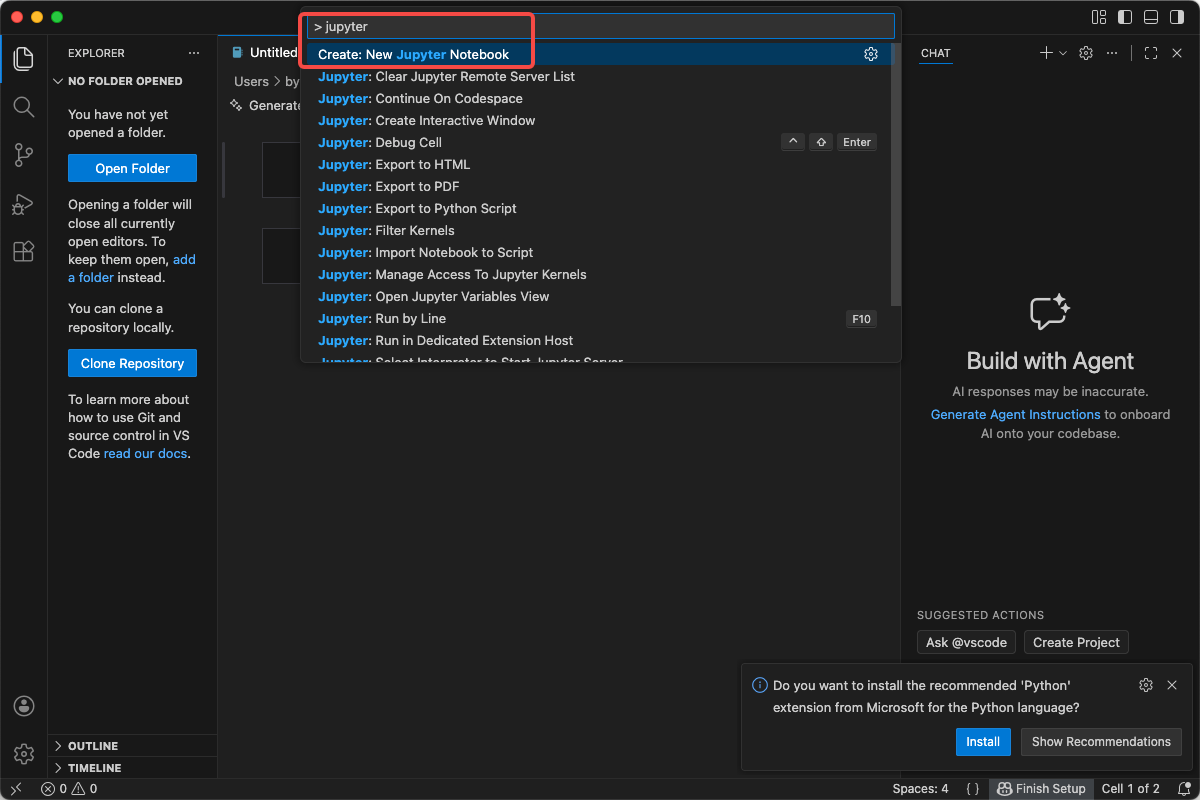1200x800 pixels.
Task: Click the Manage gear in activity bar
Action: click(x=24, y=753)
